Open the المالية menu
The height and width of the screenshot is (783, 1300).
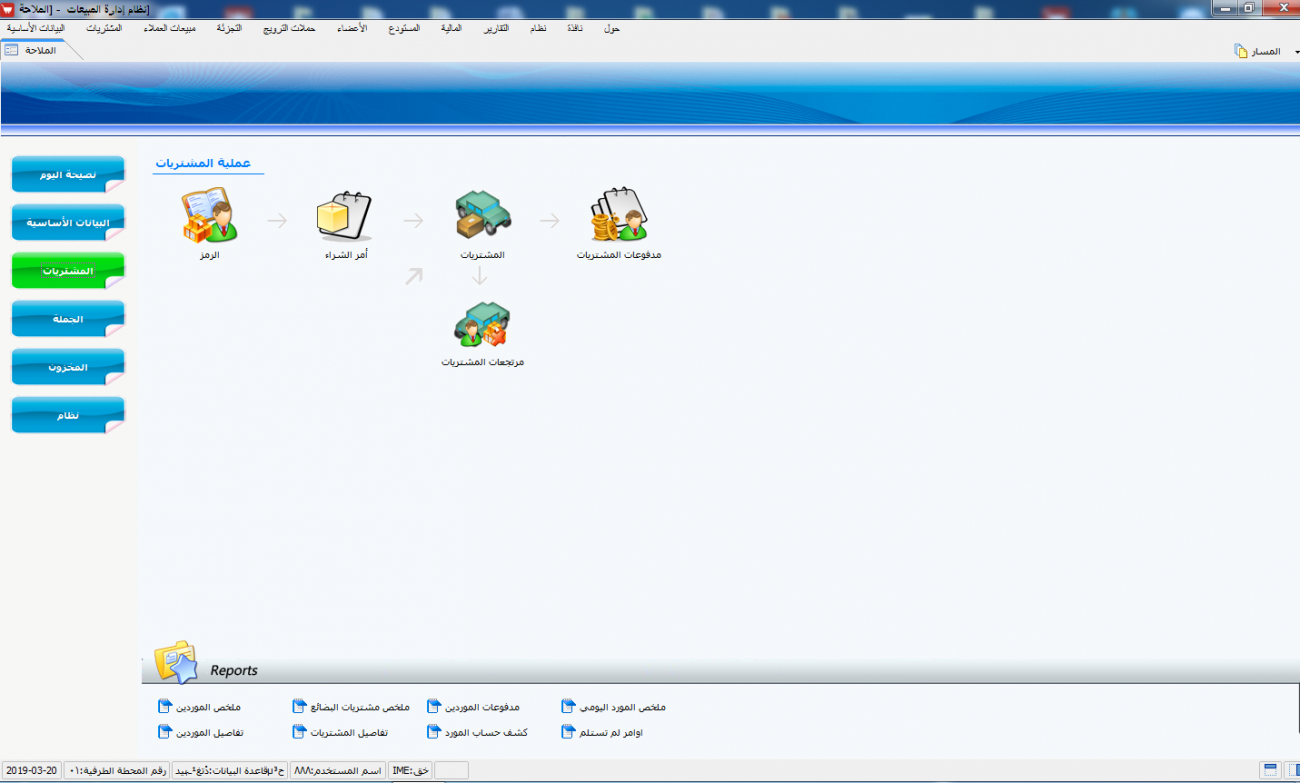(x=452, y=28)
